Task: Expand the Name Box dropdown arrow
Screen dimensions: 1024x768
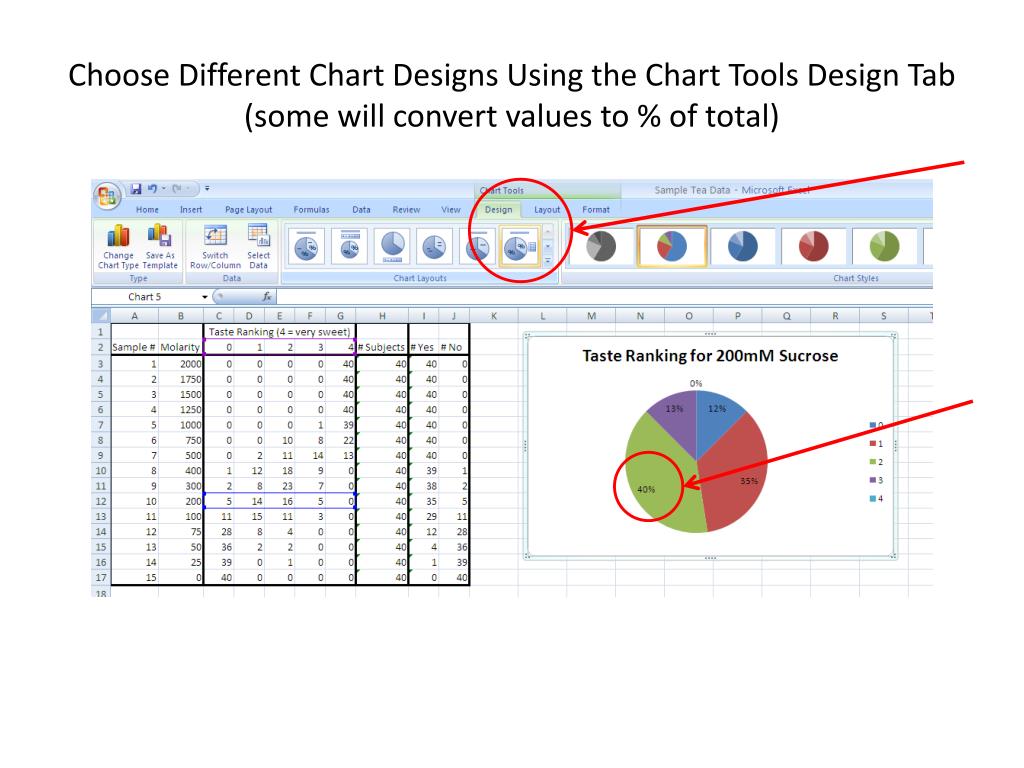Action: pos(204,297)
